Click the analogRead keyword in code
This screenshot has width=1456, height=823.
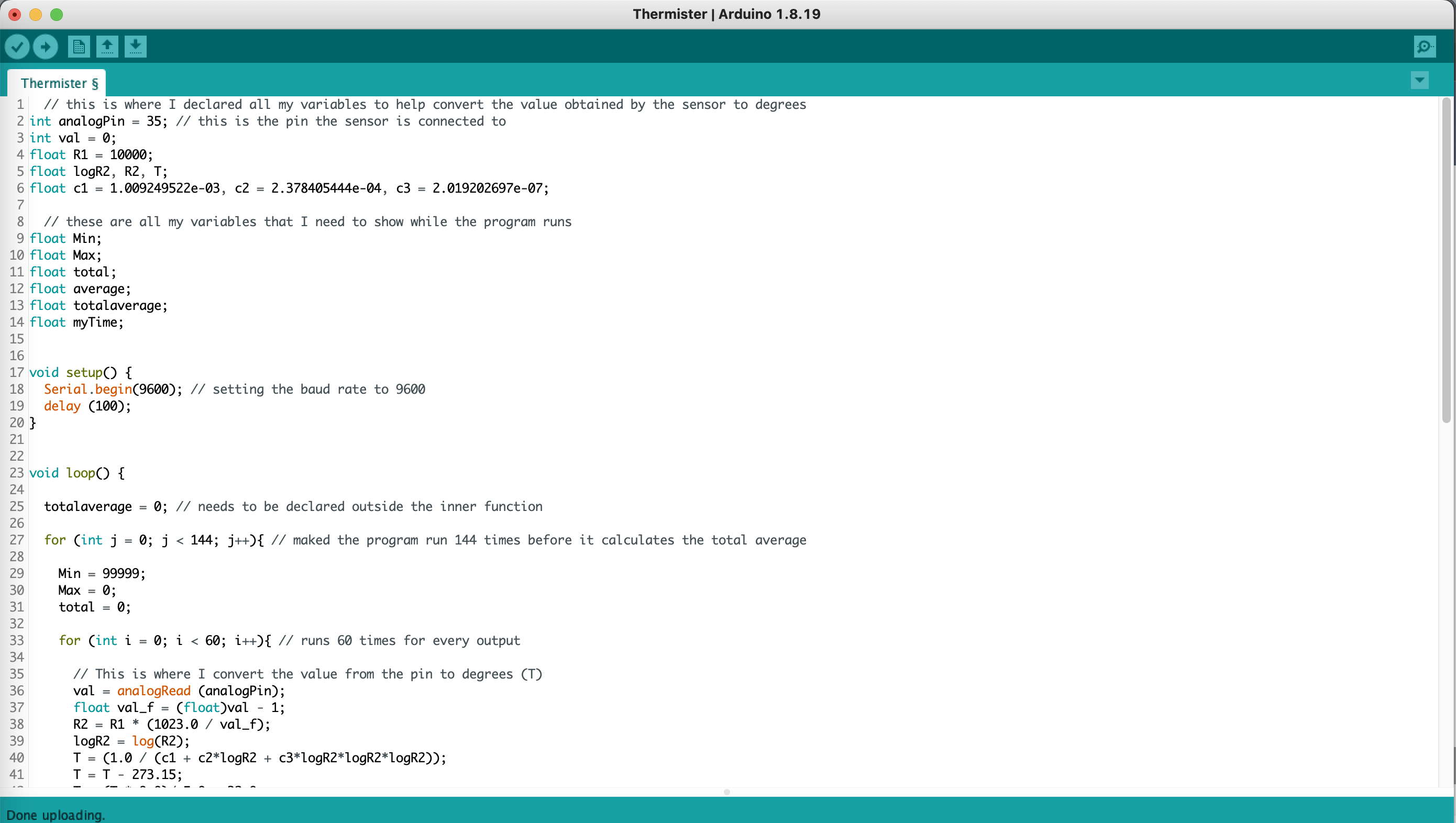pos(153,690)
